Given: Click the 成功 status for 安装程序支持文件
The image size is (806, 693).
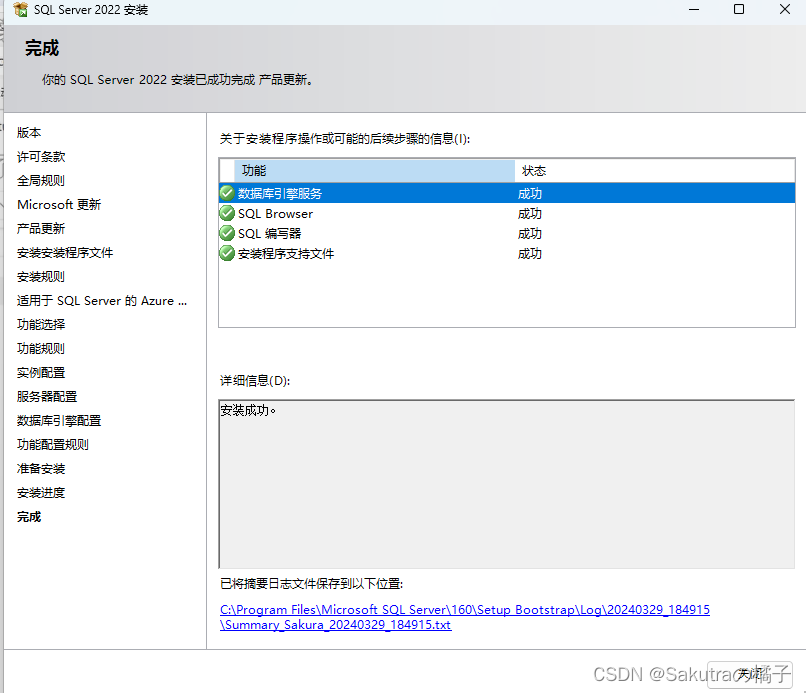Looking at the screenshot, I should click(529, 253).
